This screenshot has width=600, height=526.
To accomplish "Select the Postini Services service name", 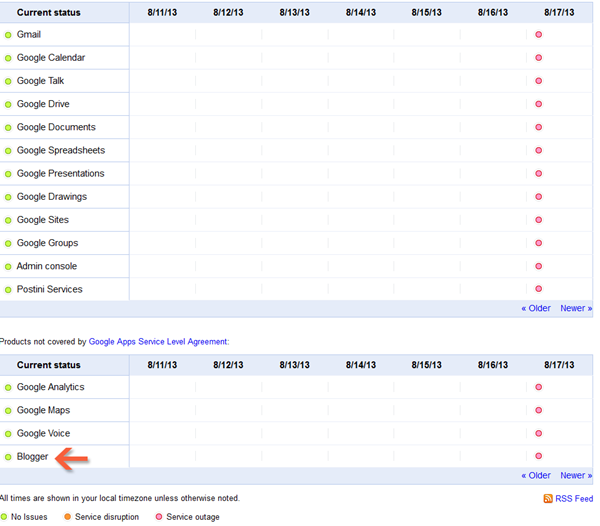I will [49, 289].
